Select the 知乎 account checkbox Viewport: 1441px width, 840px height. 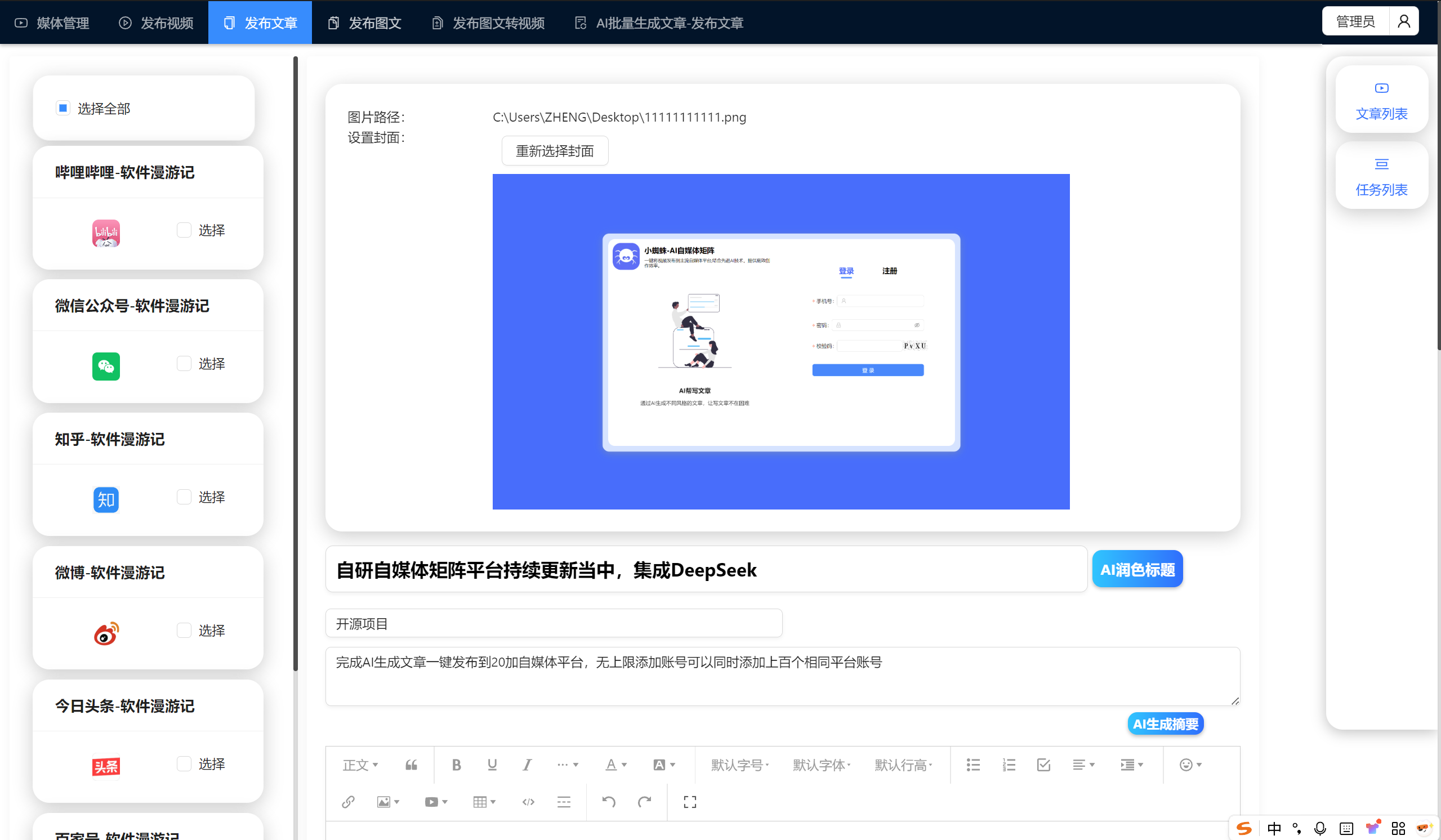pos(184,497)
